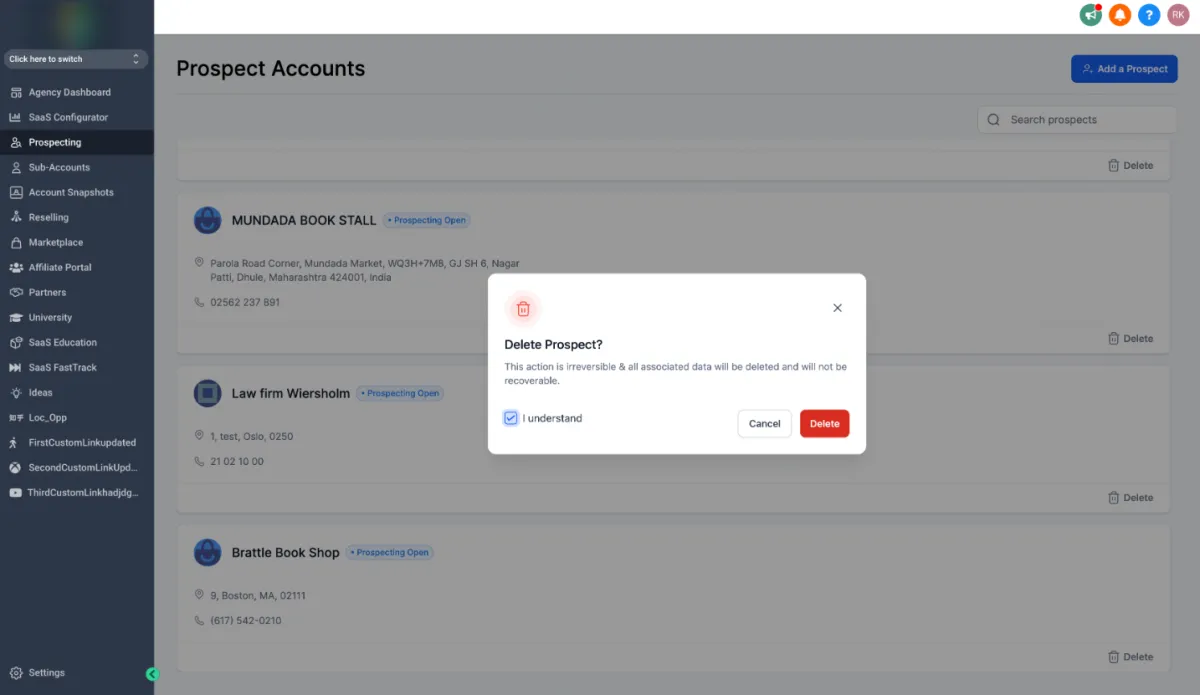Click the Prospect Accounts heading
The width and height of the screenshot is (1200, 695).
pos(271,69)
